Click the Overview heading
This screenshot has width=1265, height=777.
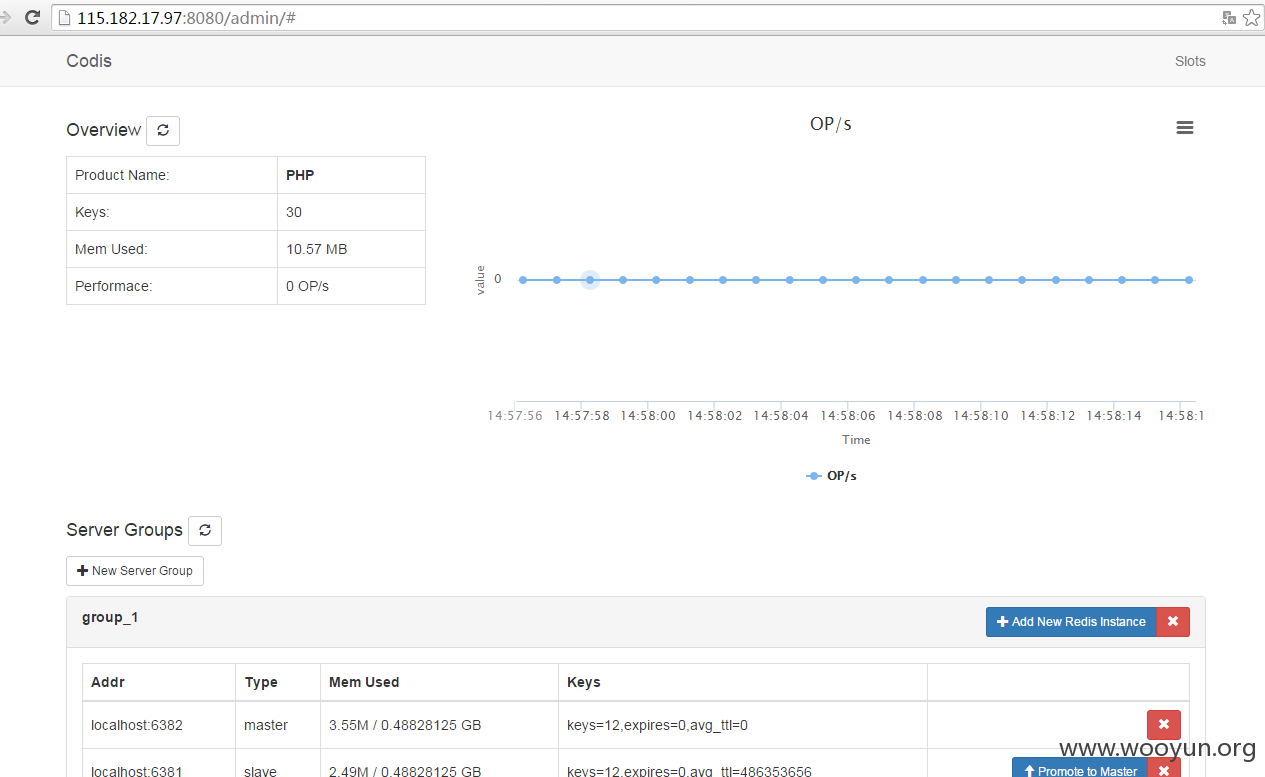(x=104, y=130)
